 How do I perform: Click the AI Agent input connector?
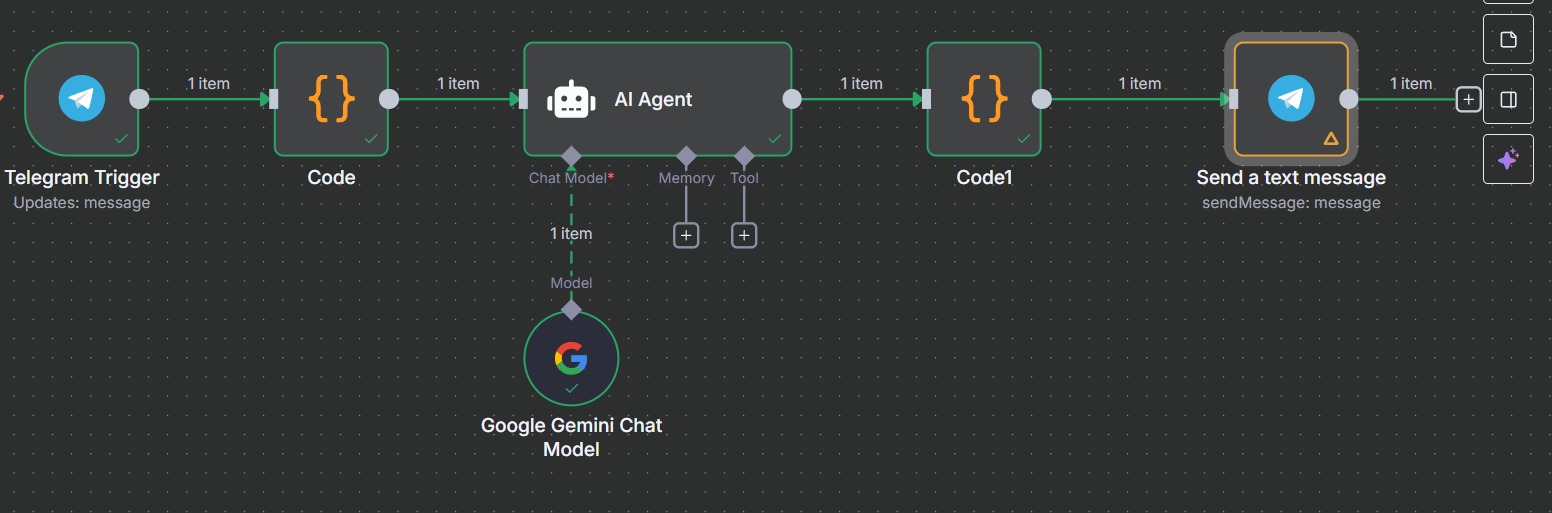click(523, 99)
